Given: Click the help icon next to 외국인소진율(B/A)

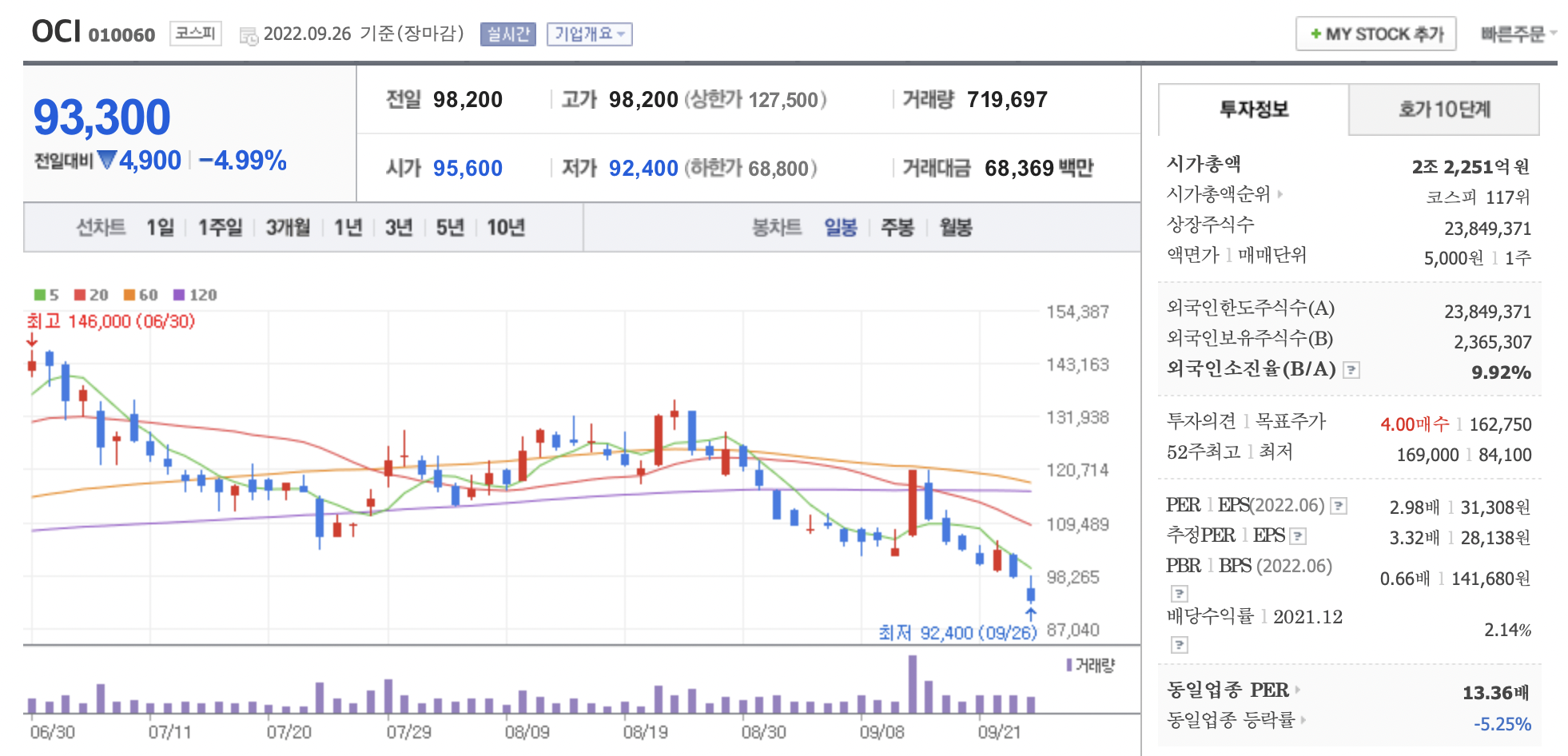Looking at the screenshot, I should tap(1351, 370).
